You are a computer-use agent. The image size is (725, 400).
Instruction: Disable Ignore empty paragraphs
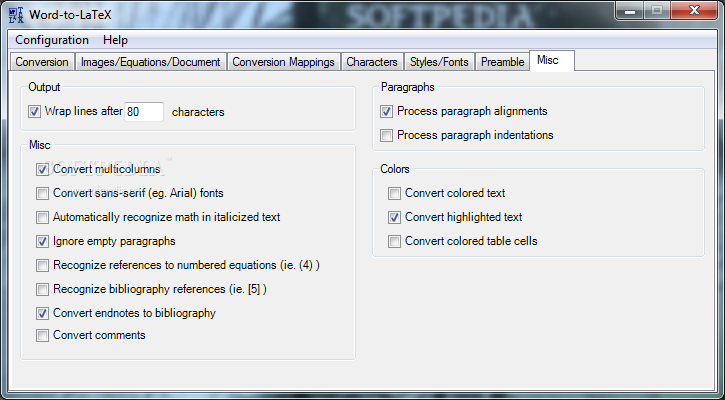coord(43,241)
